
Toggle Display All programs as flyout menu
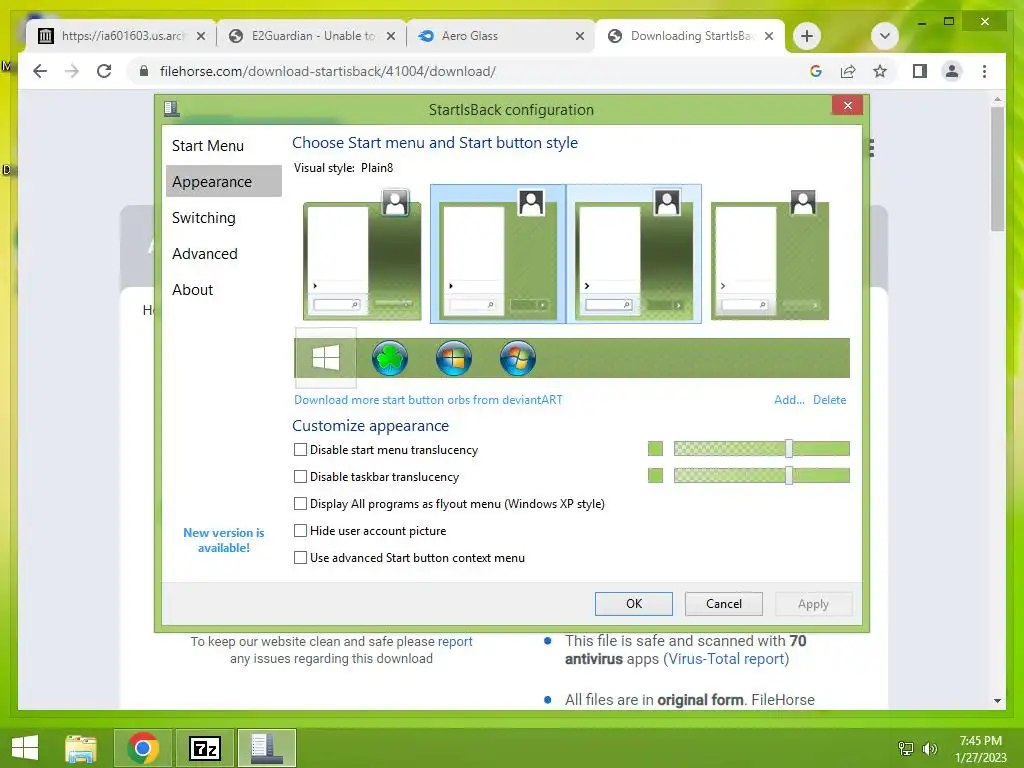300,504
